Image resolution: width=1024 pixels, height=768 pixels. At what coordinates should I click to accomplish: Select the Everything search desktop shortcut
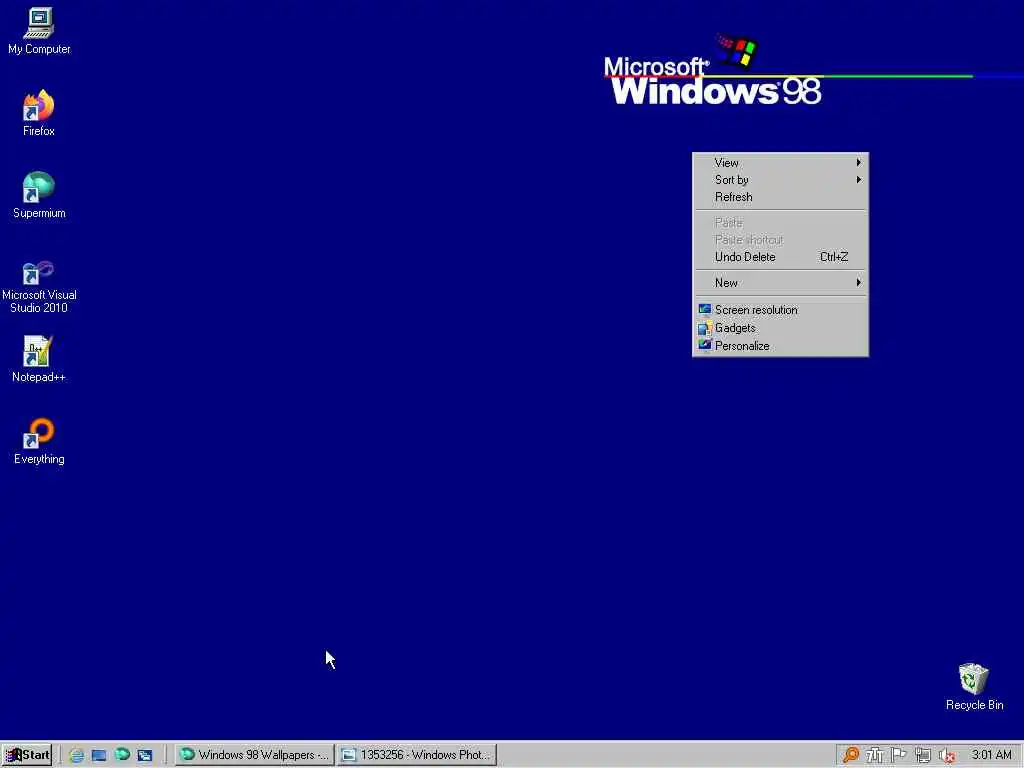coord(39,441)
